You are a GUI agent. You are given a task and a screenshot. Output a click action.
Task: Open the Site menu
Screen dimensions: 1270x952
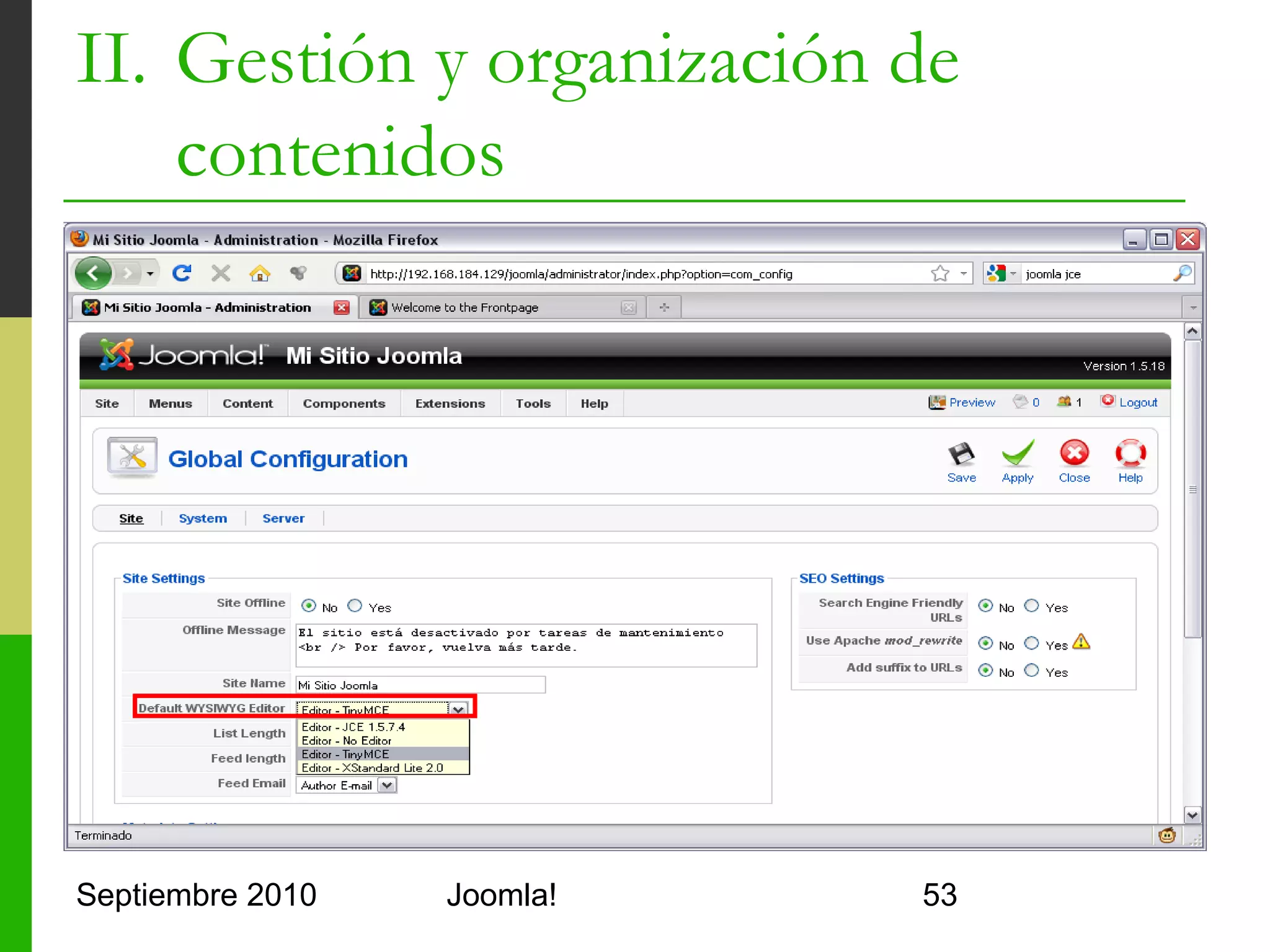[107, 403]
